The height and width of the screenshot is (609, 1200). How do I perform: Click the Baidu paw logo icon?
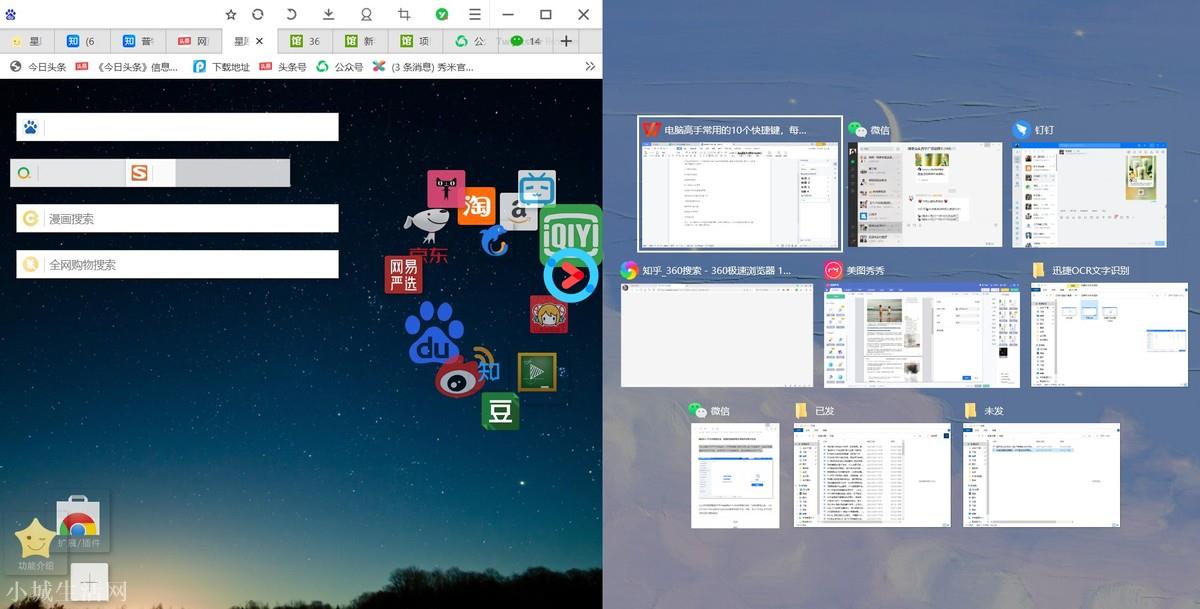[433, 333]
